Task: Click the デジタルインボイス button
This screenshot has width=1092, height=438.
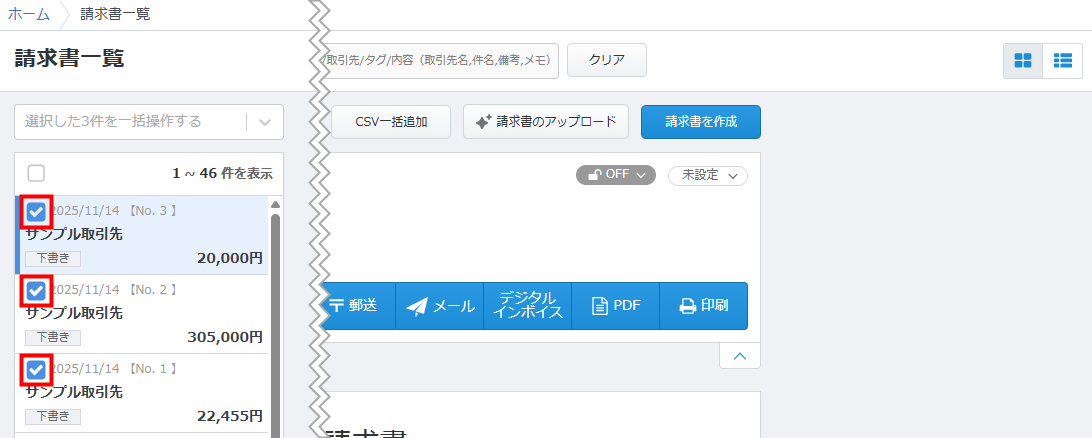Action: coord(527,306)
